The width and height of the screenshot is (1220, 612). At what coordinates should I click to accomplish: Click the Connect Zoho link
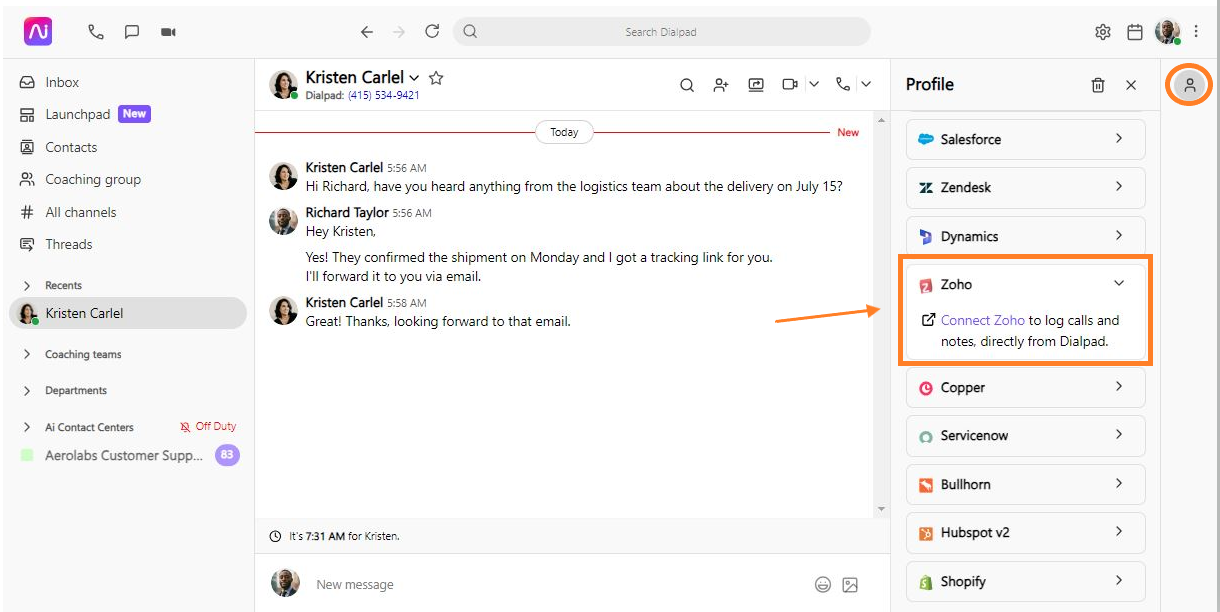point(983,320)
